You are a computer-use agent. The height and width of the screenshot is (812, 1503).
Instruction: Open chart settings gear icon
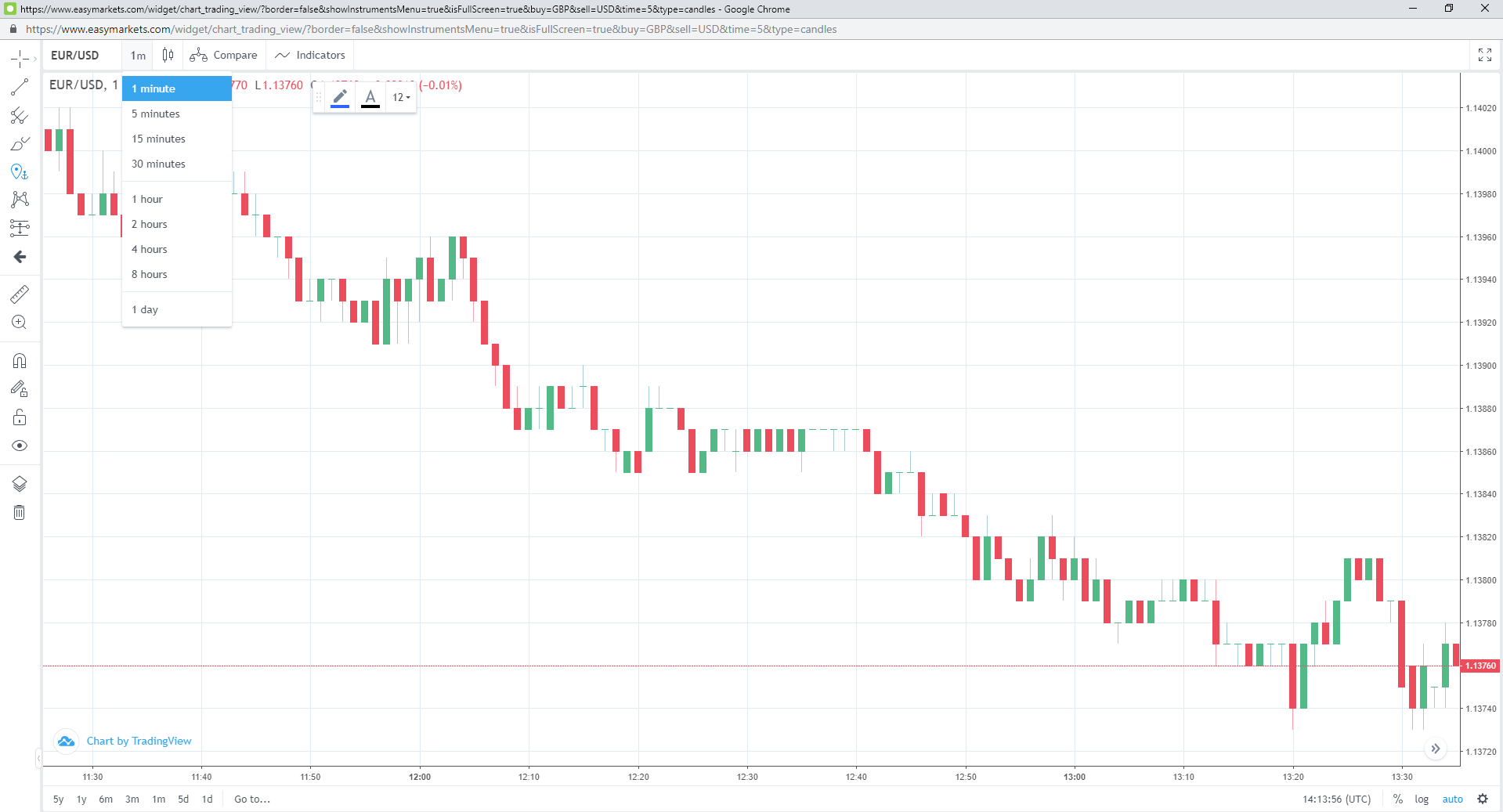[x=1483, y=799]
